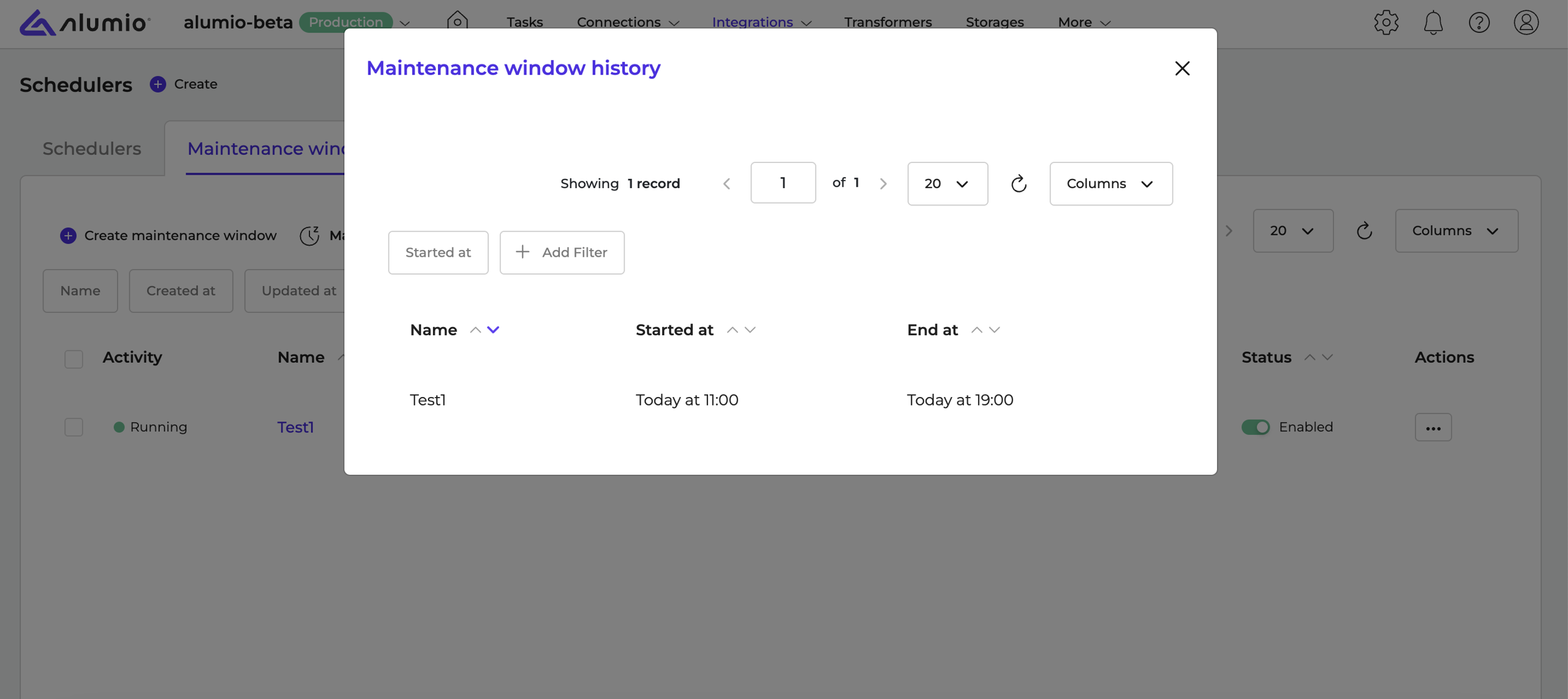Sort Status column ascending in background table
The image size is (1568, 699).
(1310, 357)
